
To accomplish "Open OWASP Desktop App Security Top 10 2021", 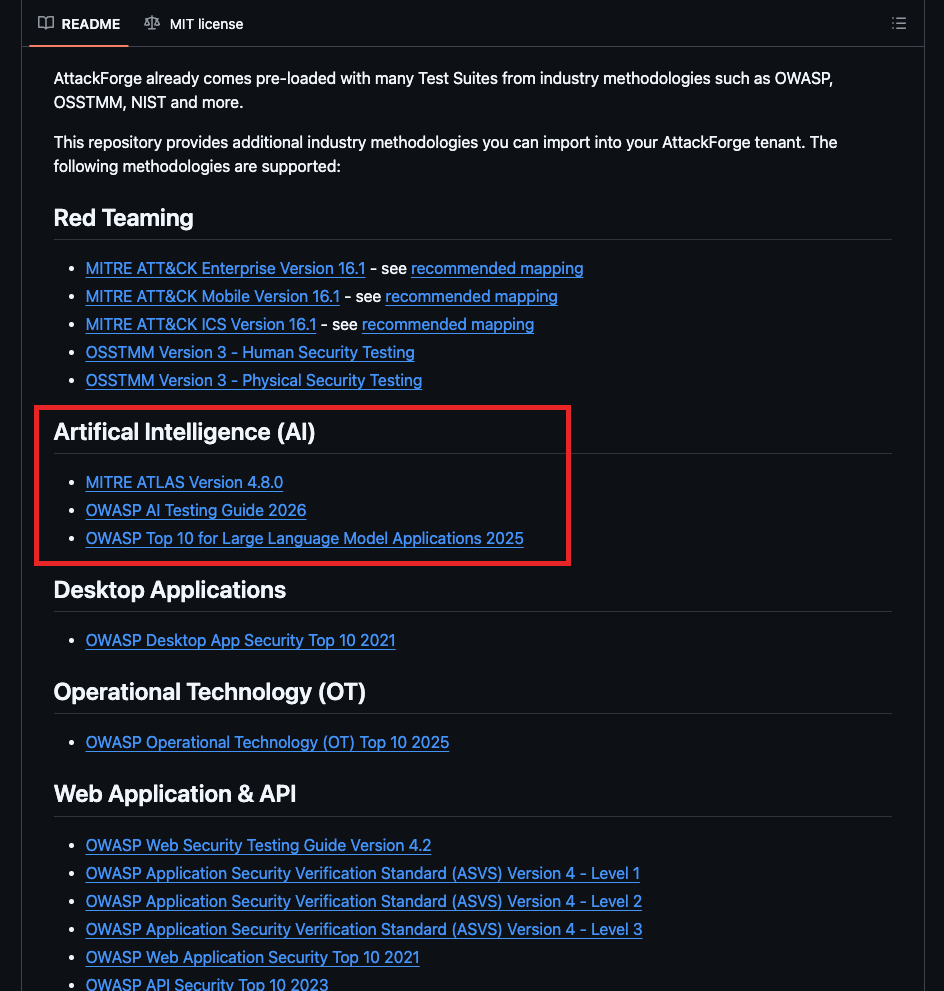I will [x=240, y=640].
